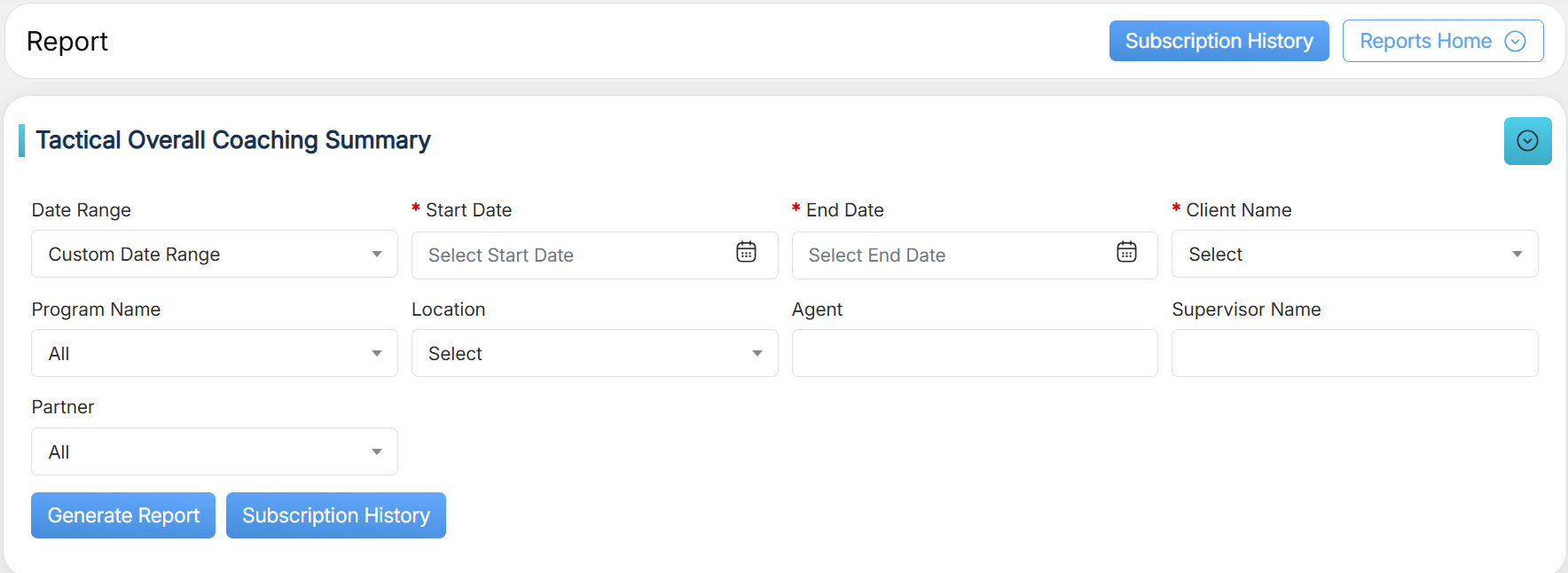
Task: Open the Partner dropdown
Action: pyautogui.click(x=214, y=452)
